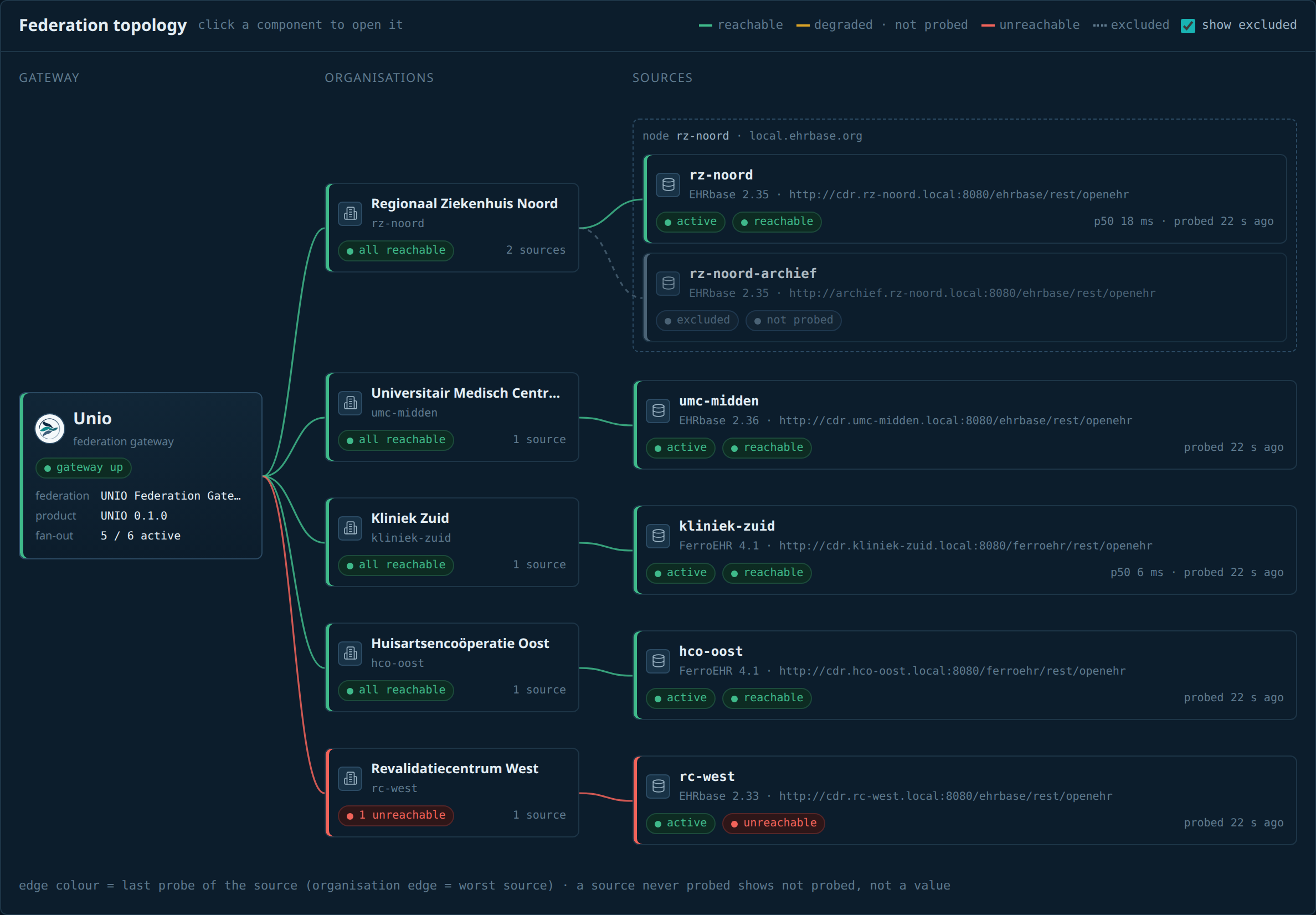Click building icon on Revalidatiecentrum West card
The height and width of the screenshot is (915, 1316).
pos(350,779)
